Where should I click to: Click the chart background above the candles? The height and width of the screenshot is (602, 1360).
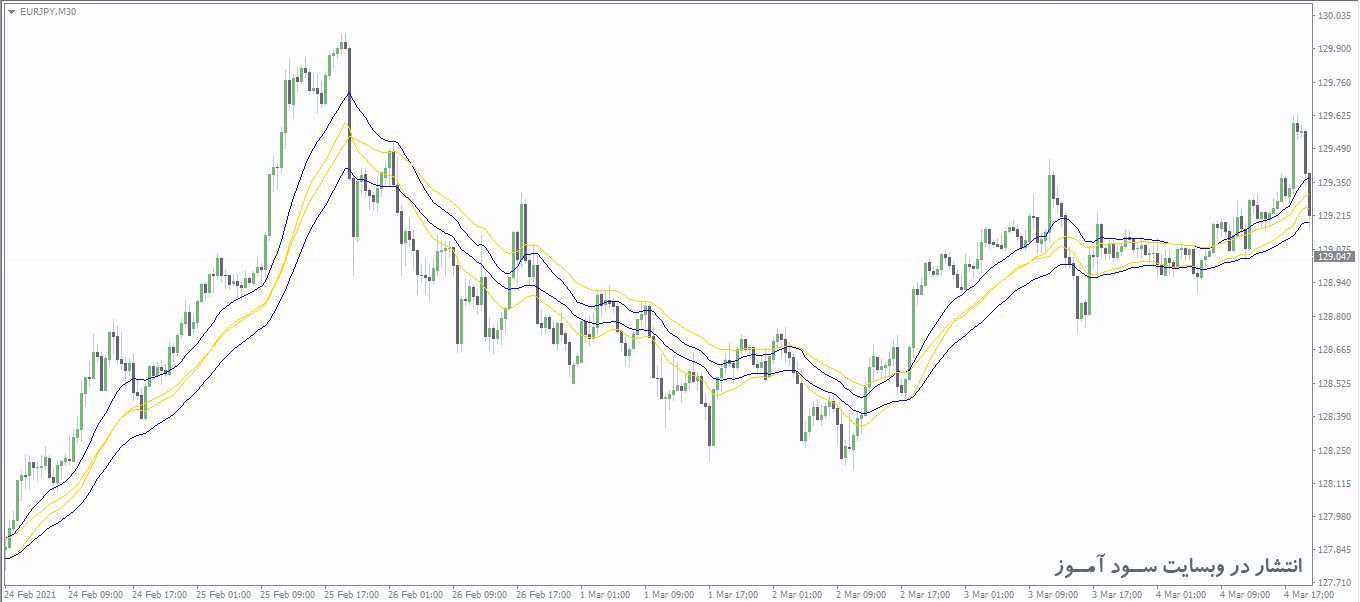coord(700,90)
